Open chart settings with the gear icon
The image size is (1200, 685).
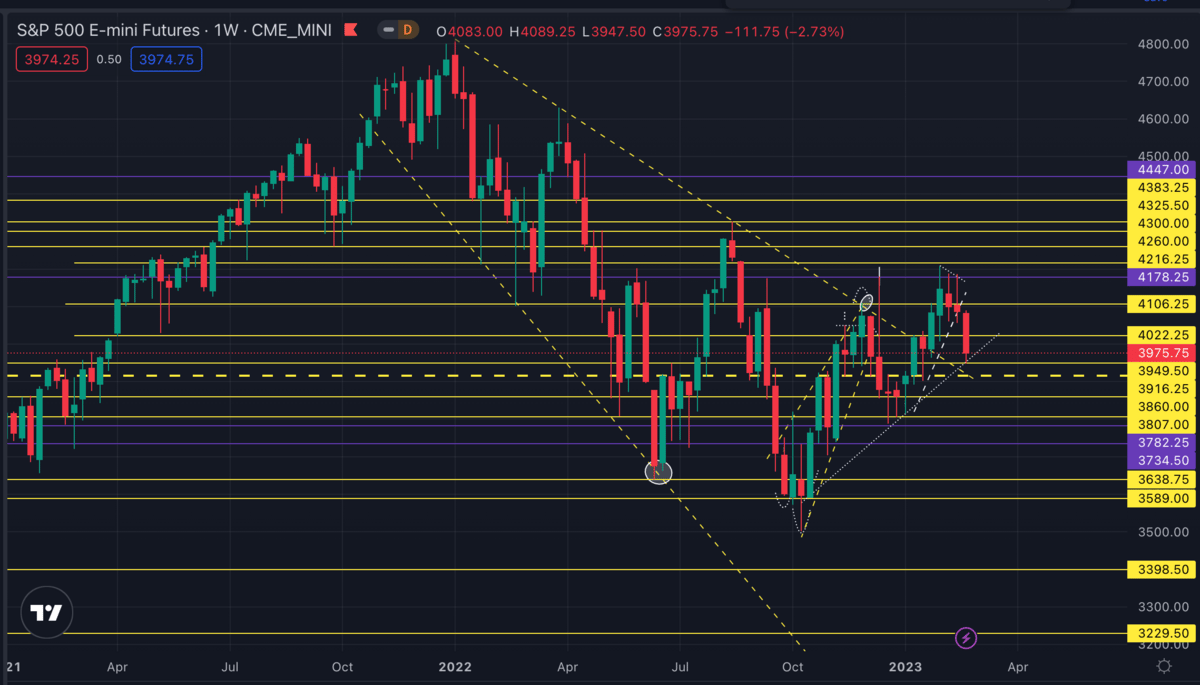click(1164, 666)
